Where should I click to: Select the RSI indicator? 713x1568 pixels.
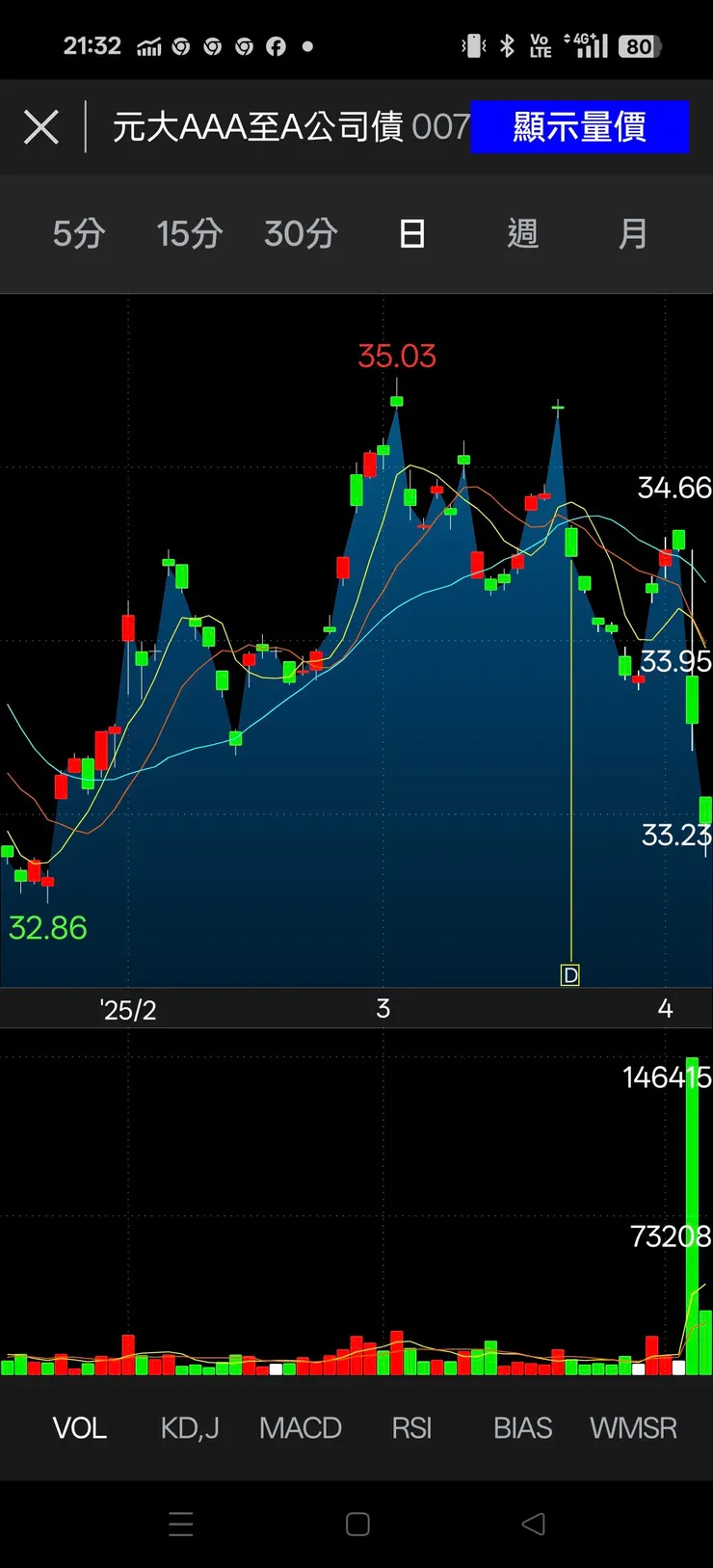coord(411,1427)
